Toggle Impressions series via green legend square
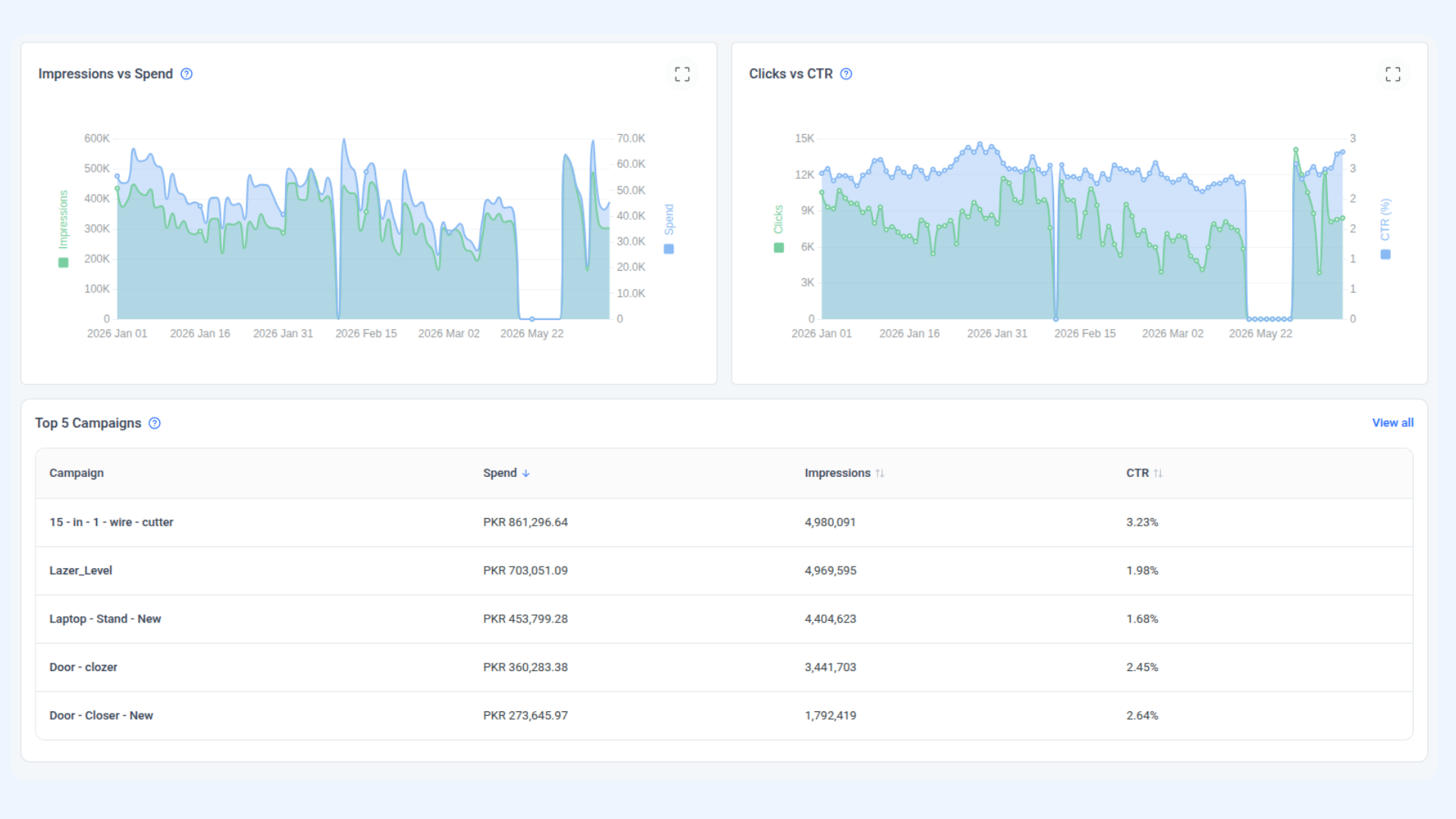The image size is (1456, 819). (64, 262)
